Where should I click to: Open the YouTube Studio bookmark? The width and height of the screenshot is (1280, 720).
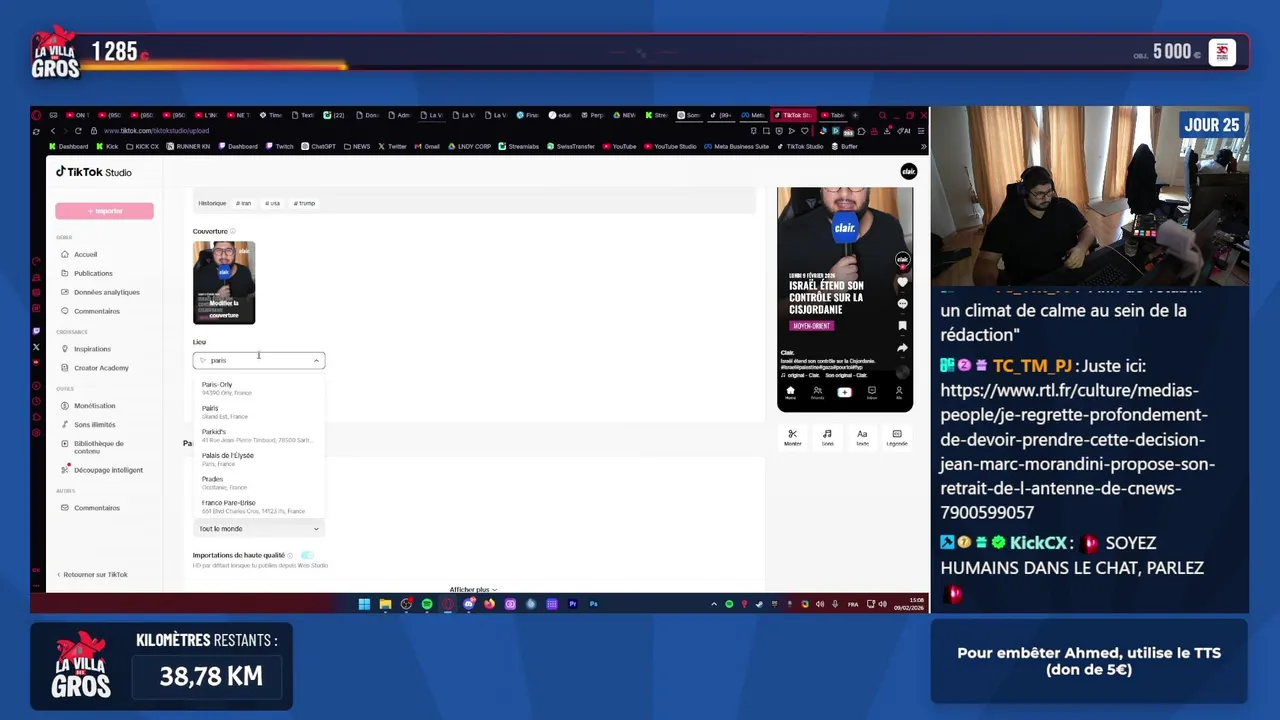[x=669, y=146]
